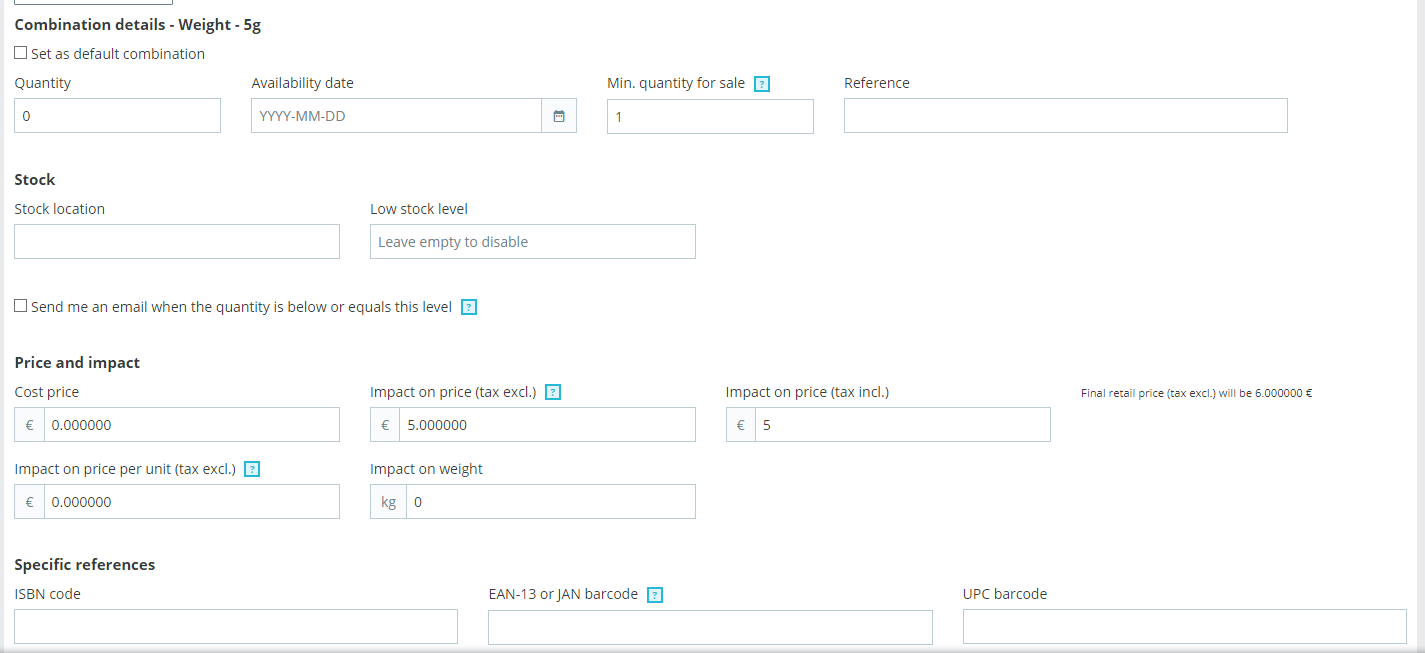Click the Quantity input field

pos(117,116)
